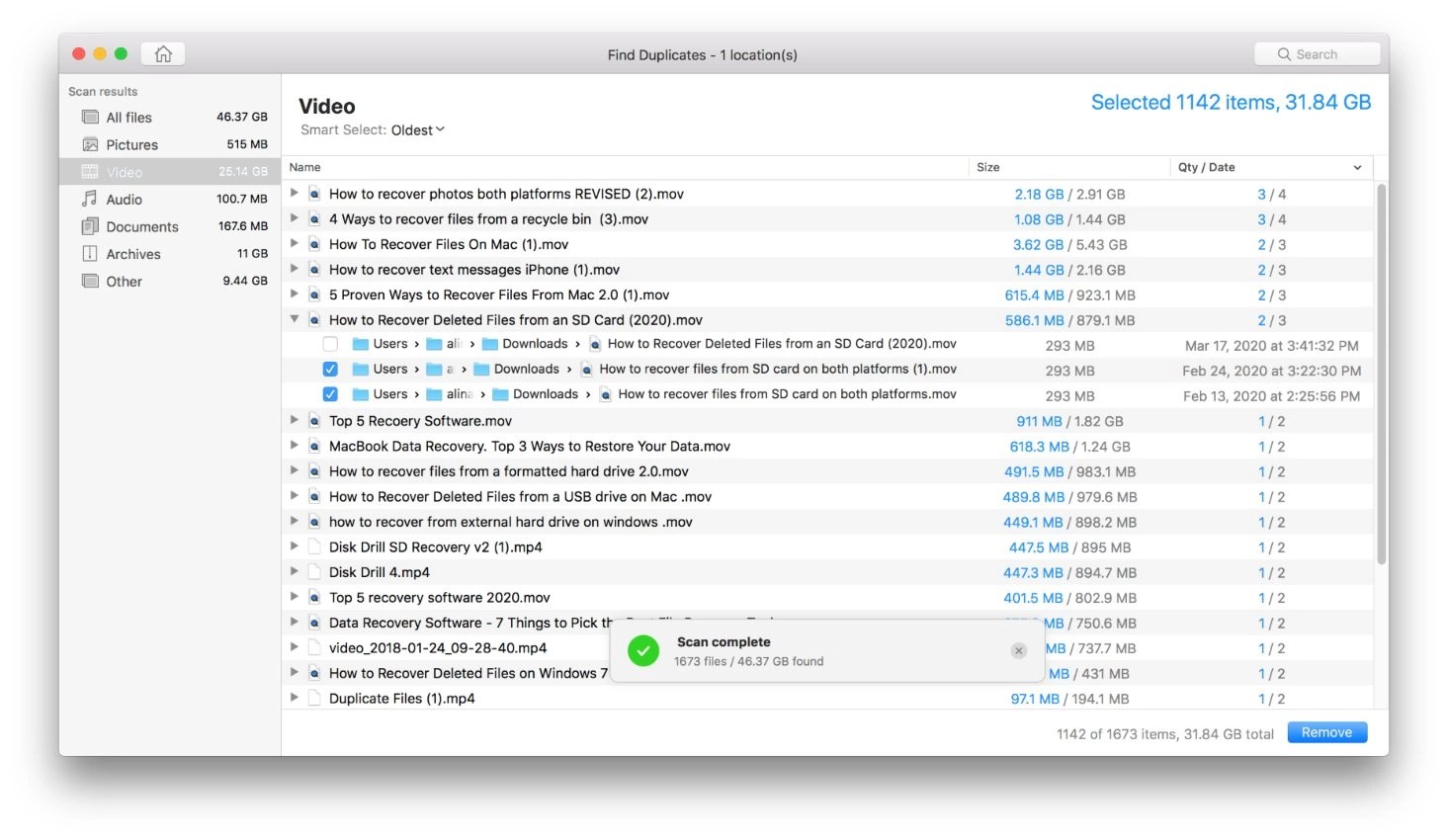Viewport: 1448px width, 840px height.
Task: Click the Remove button
Action: [1326, 732]
